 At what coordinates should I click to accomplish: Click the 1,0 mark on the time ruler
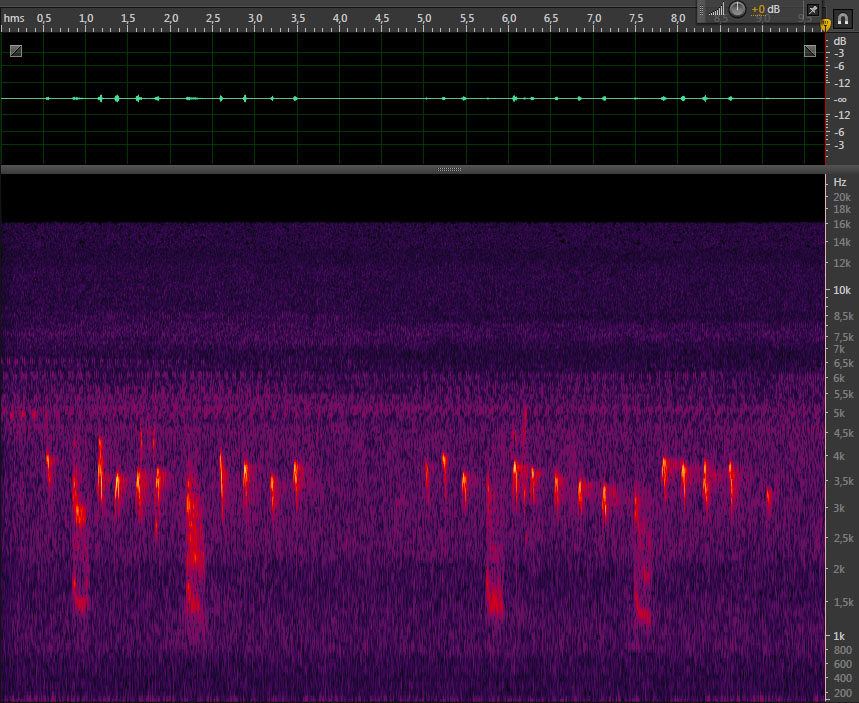[86, 18]
